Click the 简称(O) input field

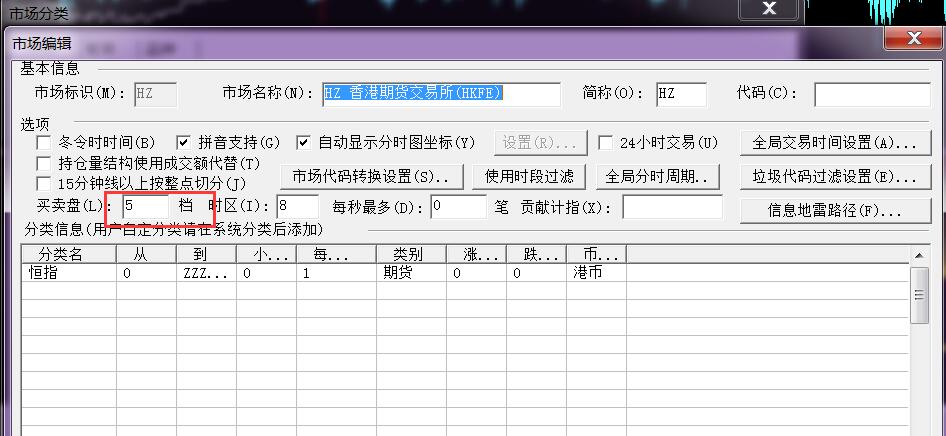coord(681,94)
